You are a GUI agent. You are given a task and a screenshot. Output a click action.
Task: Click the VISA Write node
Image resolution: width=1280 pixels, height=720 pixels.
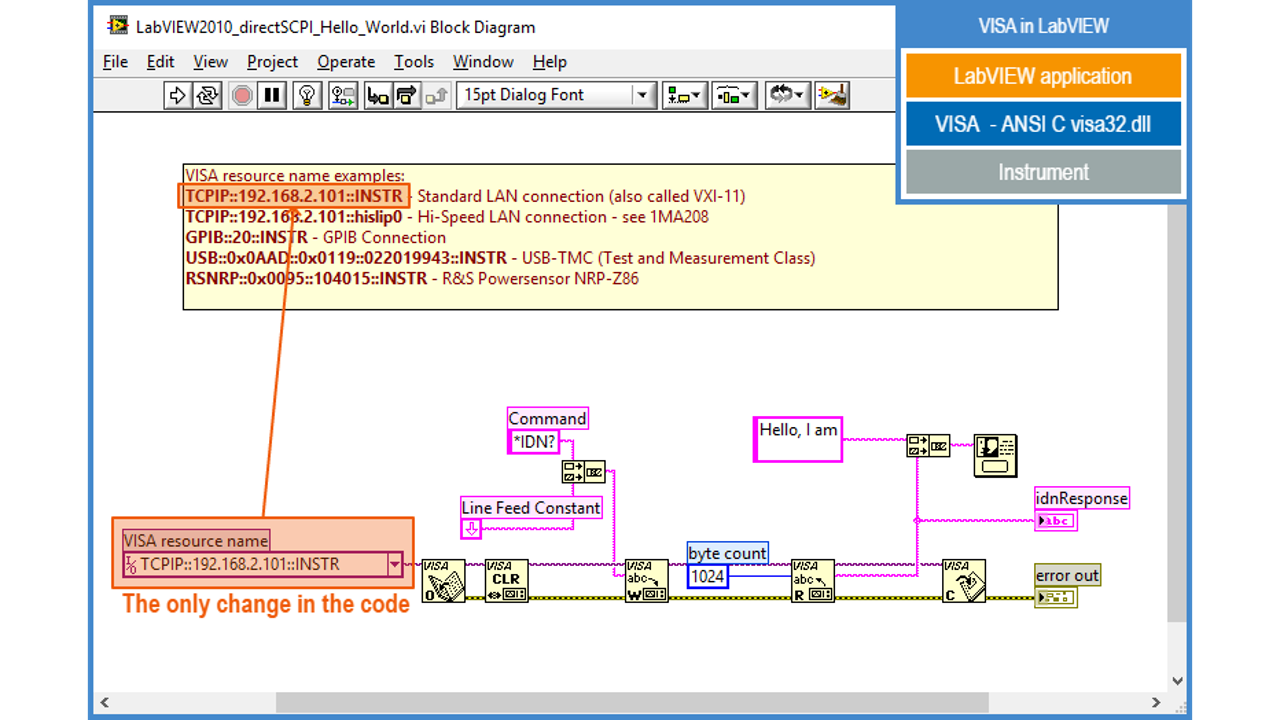[x=646, y=581]
